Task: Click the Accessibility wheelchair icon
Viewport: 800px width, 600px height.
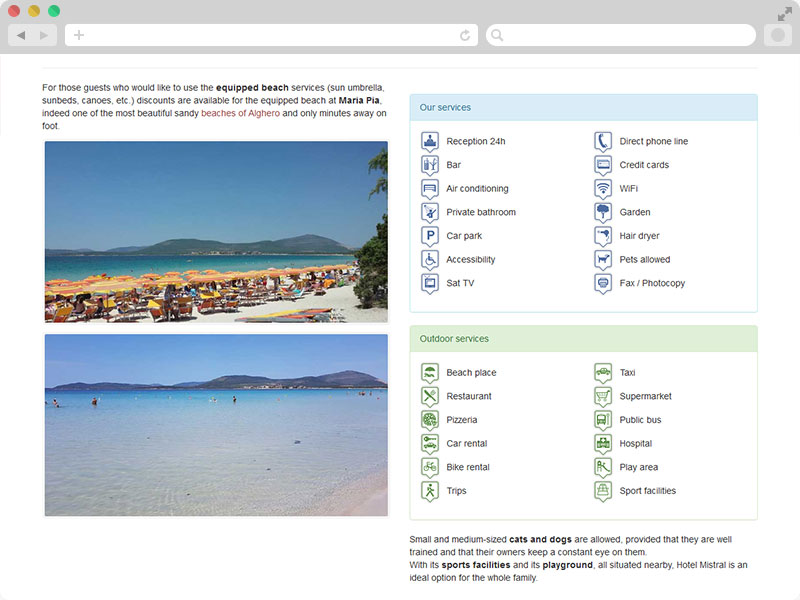Action: click(430, 259)
